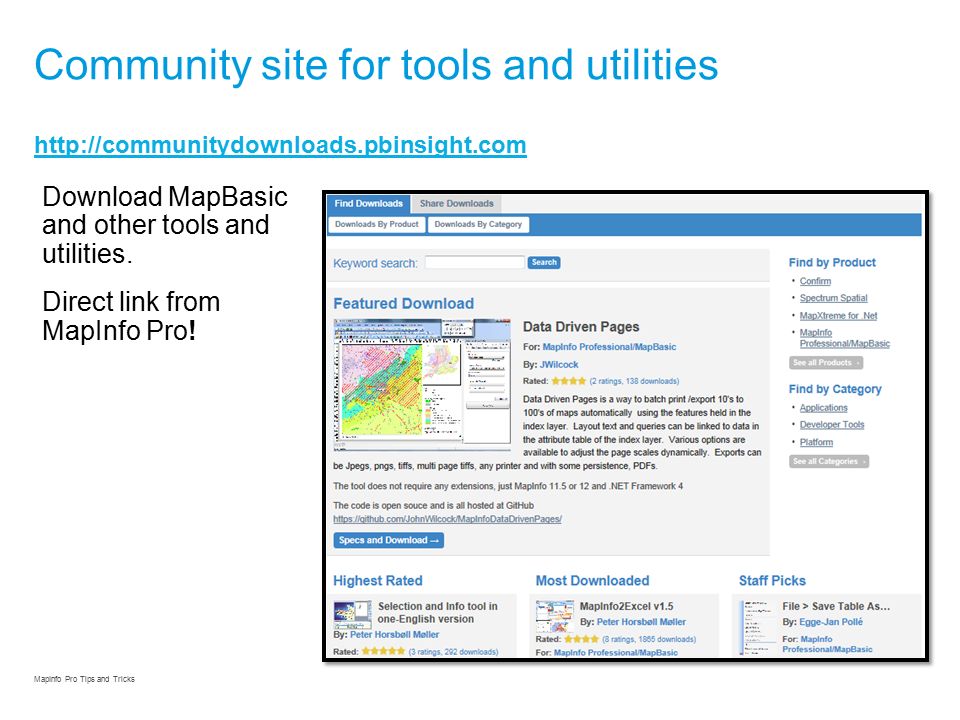Image resolution: width=960 pixels, height=720 pixels.
Task: Open the Spectrum Spatial product link
Action: click(833, 298)
